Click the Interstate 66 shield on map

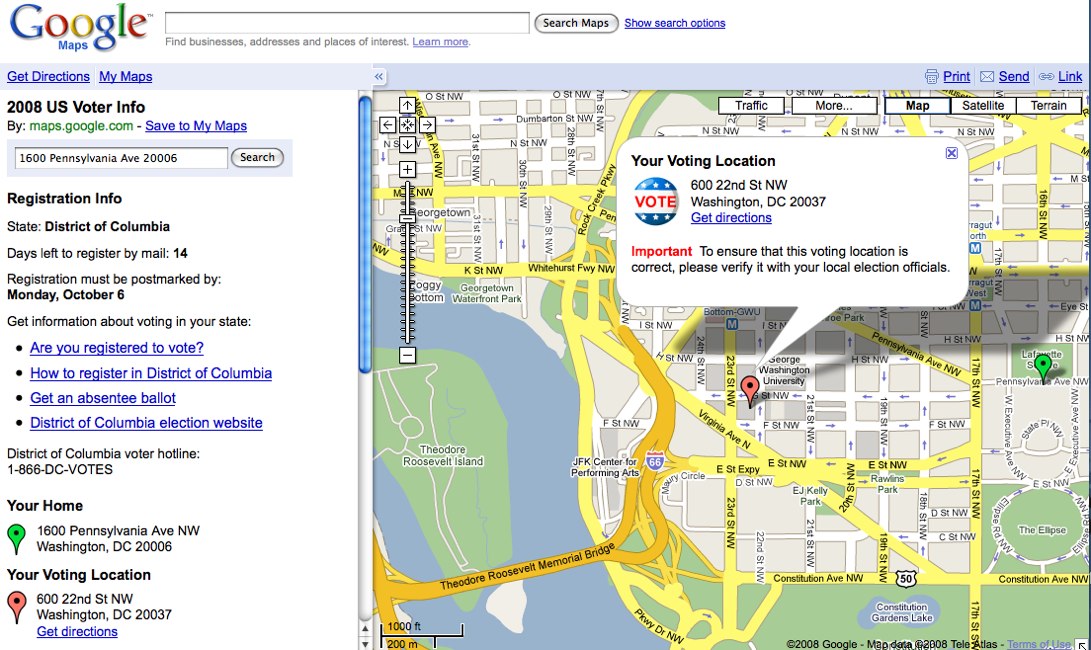[x=654, y=460]
